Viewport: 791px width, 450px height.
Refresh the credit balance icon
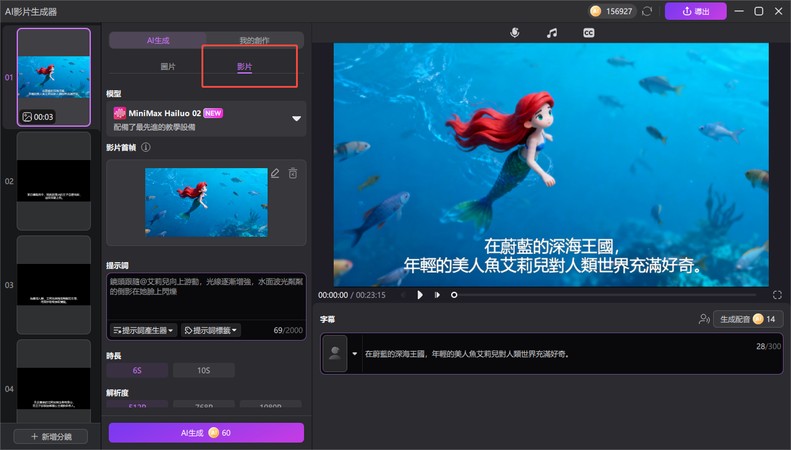pyautogui.click(x=647, y=11)
